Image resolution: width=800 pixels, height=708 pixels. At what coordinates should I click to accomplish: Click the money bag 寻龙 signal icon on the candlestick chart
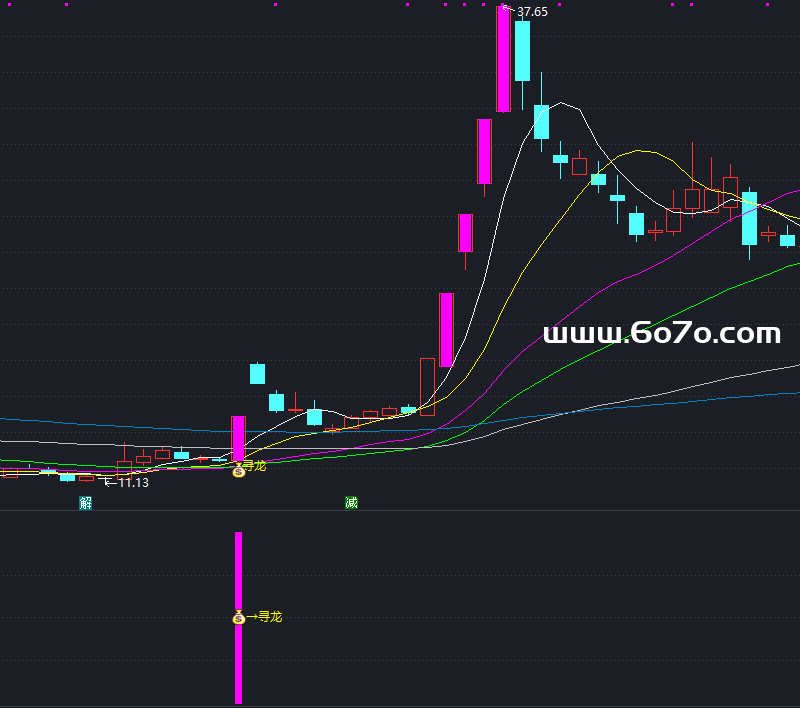[x=239, y=470]
